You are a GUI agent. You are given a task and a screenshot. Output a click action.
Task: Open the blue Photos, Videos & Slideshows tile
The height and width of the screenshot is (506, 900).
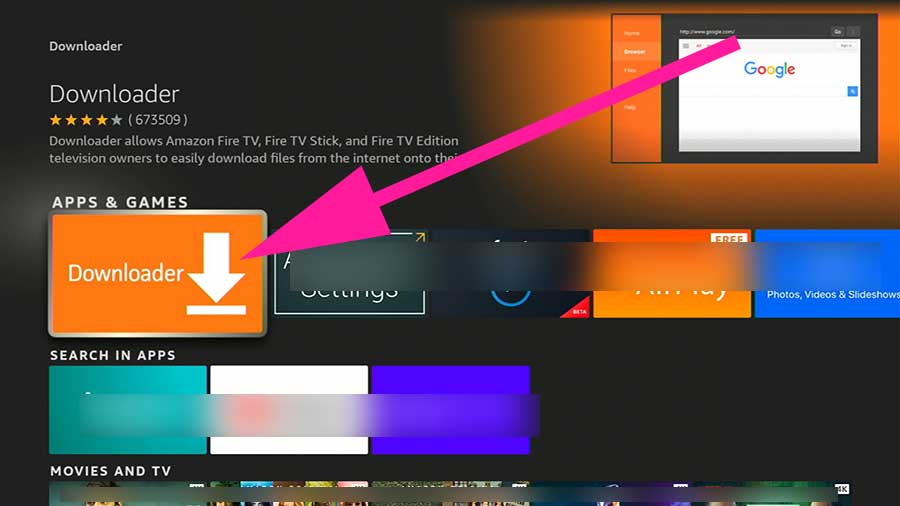827,274
